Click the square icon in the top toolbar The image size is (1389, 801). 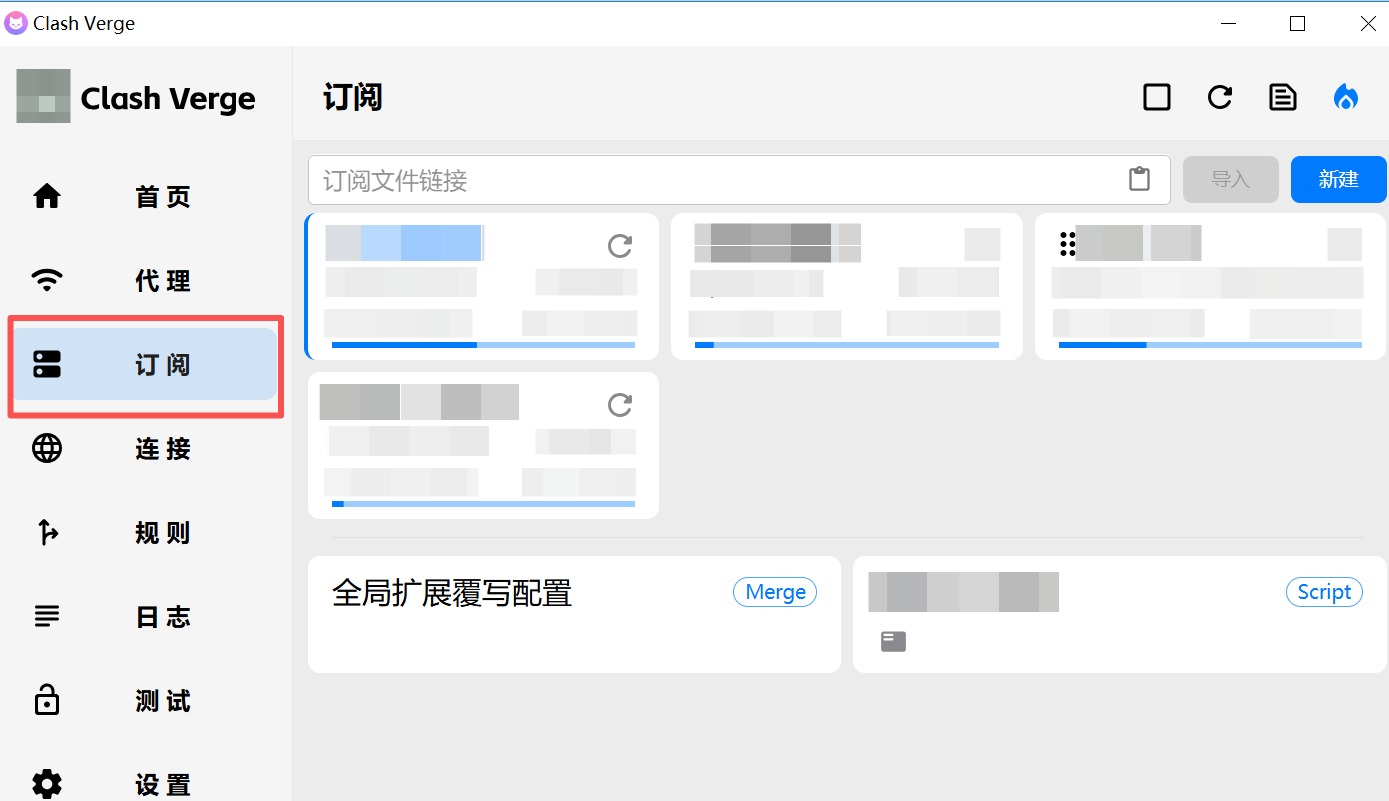coord(1156,97)
